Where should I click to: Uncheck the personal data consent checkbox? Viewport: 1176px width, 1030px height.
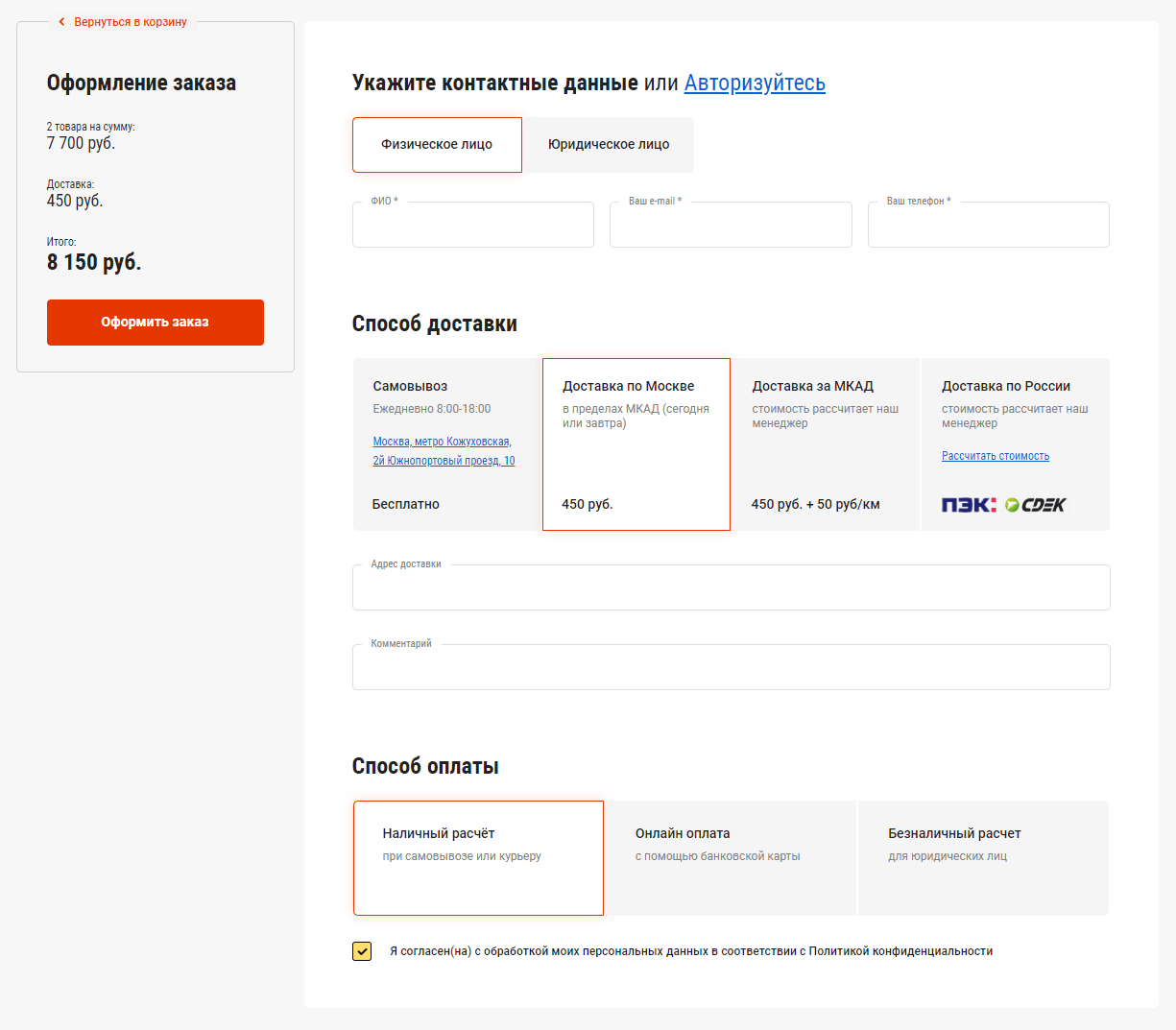(362, 951)
